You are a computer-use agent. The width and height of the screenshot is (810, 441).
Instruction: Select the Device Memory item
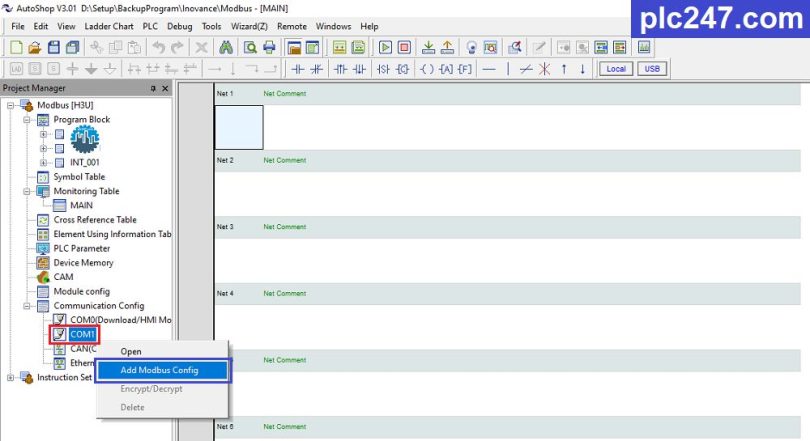tap(83, 263)
